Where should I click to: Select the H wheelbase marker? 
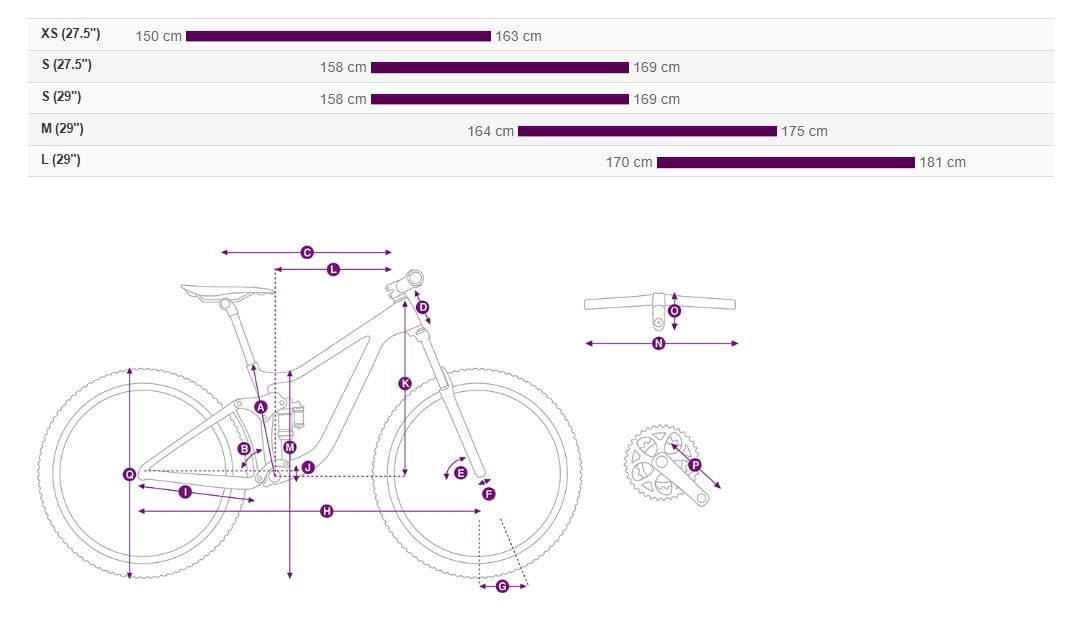pos(326,512)
